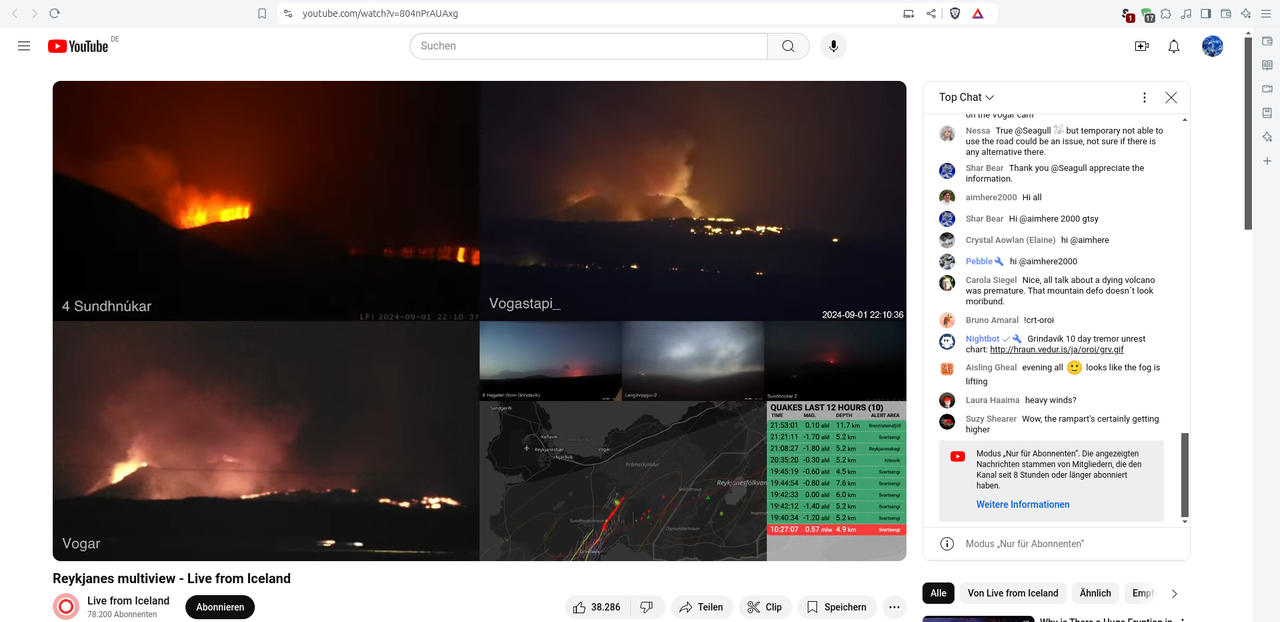1280x622 pixels.
Task: Open Leo AI in right sidebar
Action: coord(1267,137)
